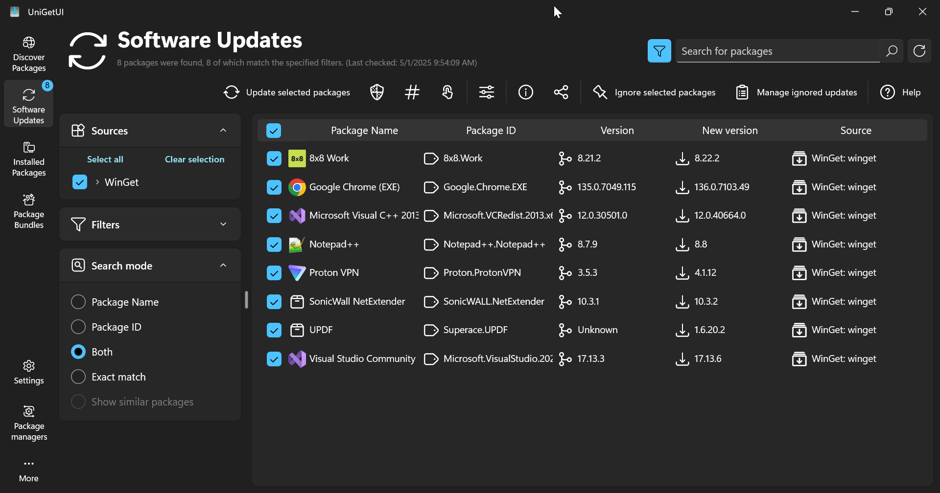Click the WinGet source icon for UPDF
Screen dimensions: 940x493
[799, 330]
